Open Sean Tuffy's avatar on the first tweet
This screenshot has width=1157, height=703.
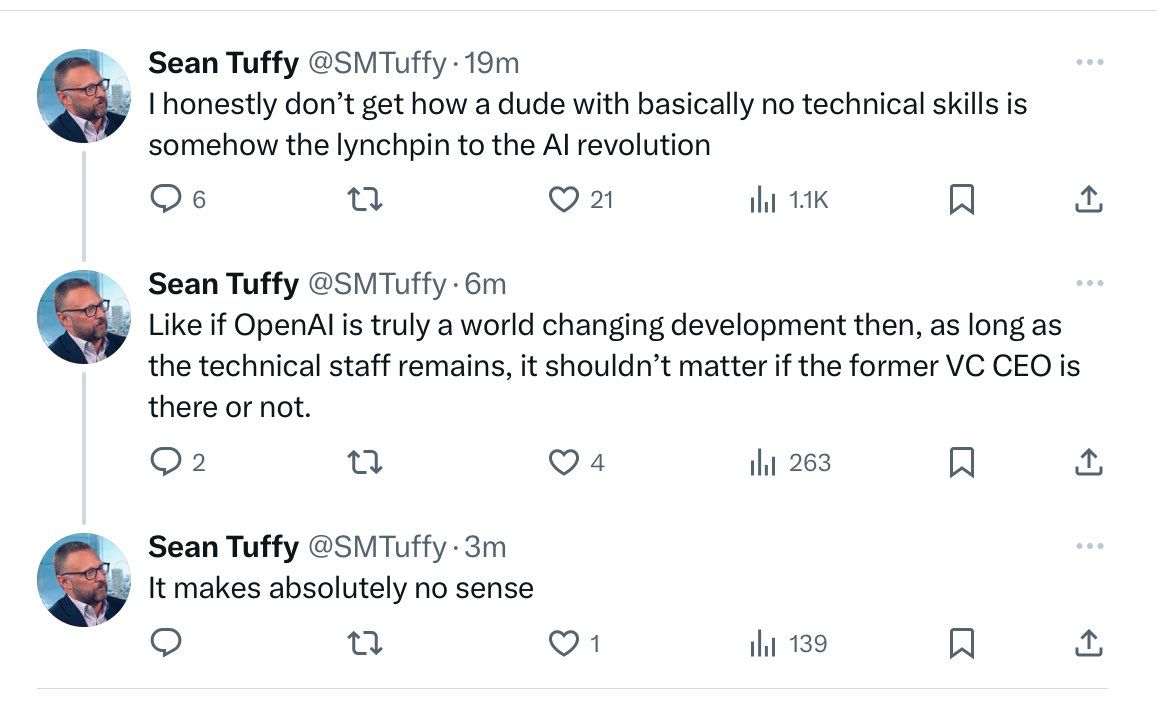(84, 96)
